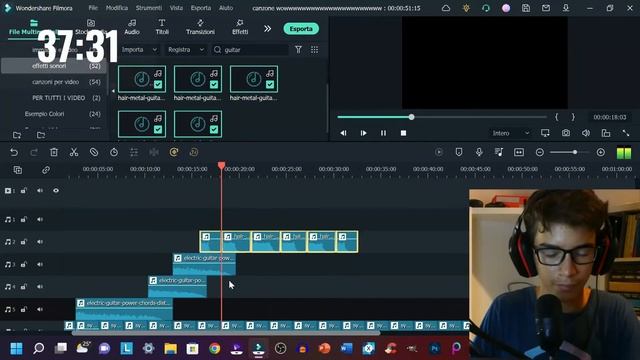The height and width of the screenshot is (360, 640).
Task: Open the audio mixer icon
Action: coord(499,152)
